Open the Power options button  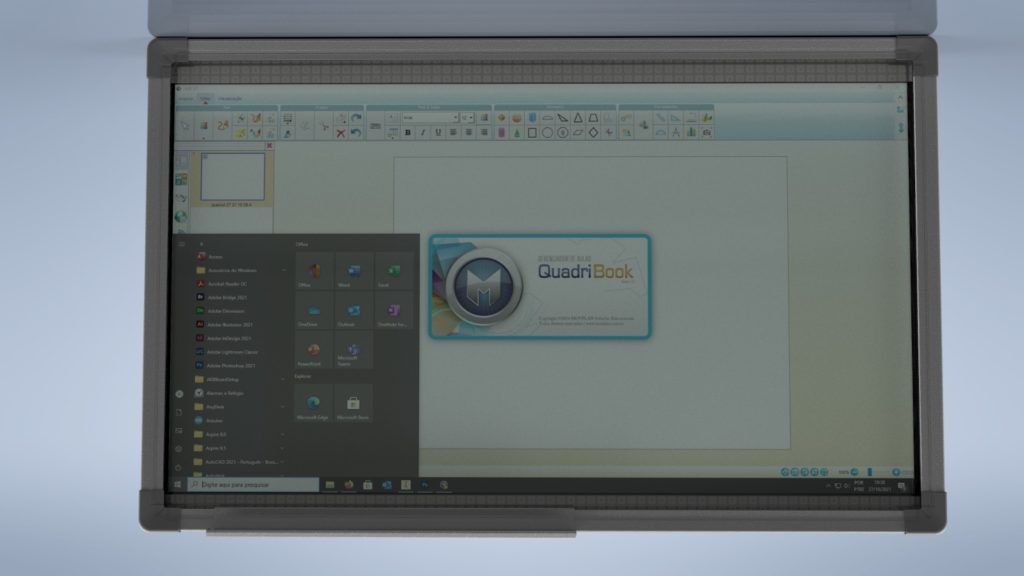[x=179, y=467]
